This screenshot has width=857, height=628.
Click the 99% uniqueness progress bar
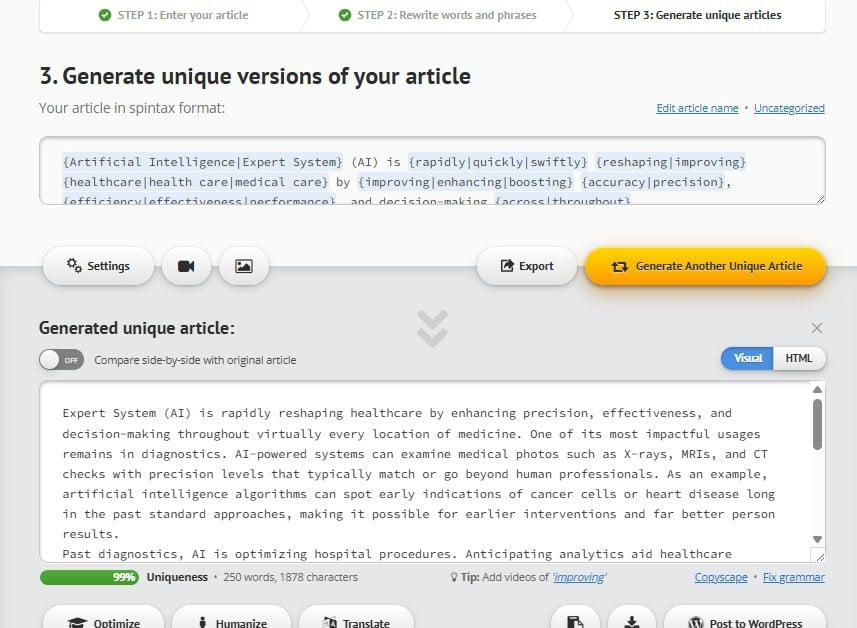[x=89, y=577]
